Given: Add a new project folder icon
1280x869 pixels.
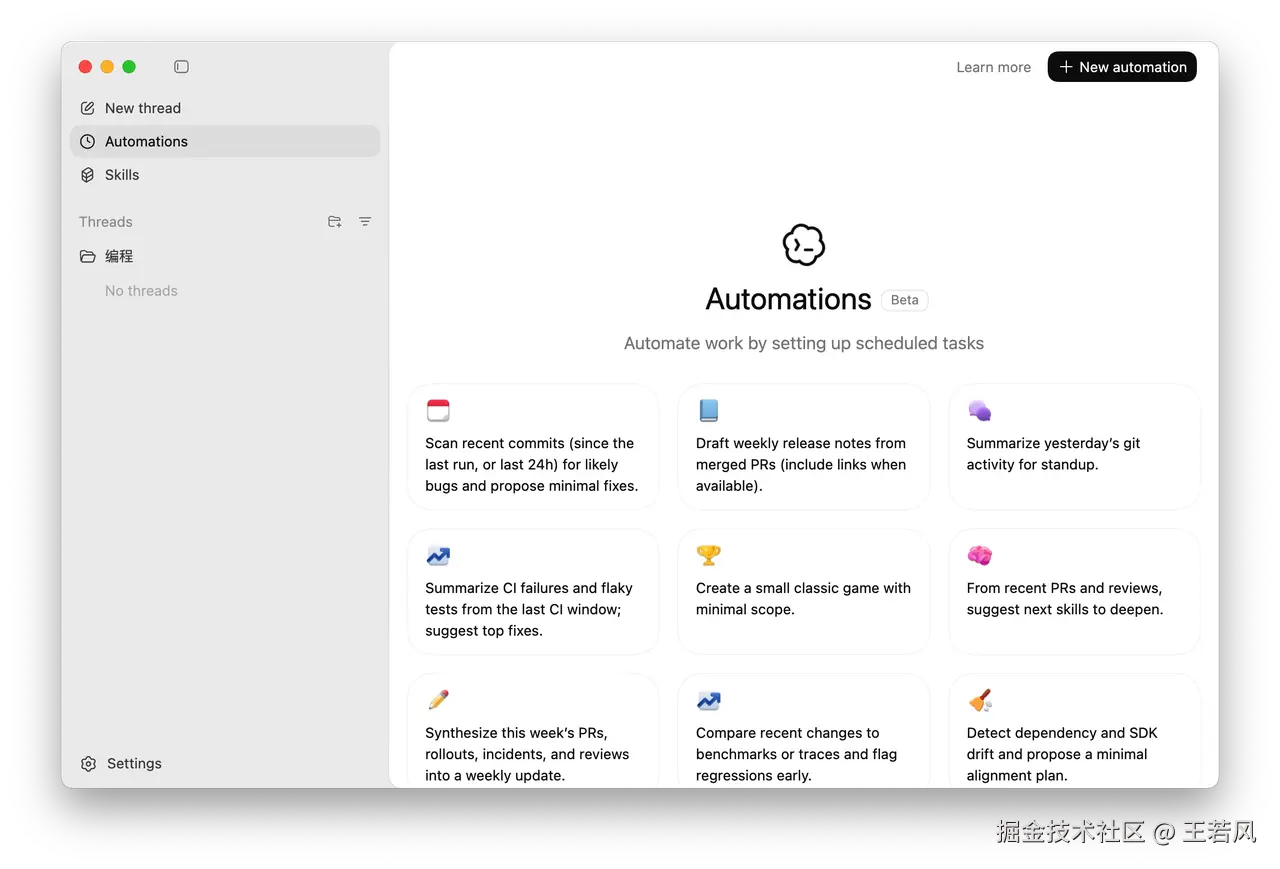Looking at the screenshot, I should pos(335,222).
